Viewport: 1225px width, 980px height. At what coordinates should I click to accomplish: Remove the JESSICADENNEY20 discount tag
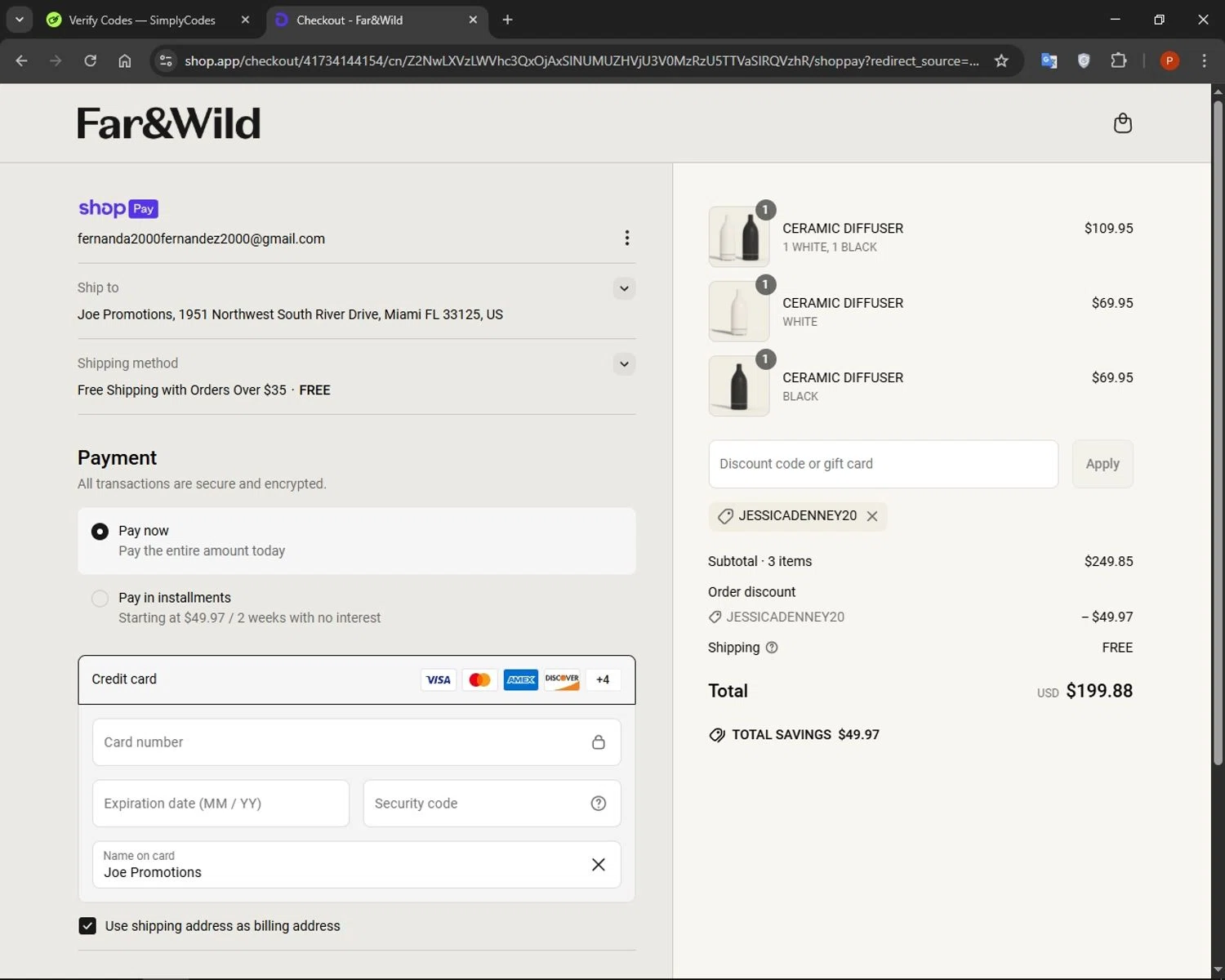tap(872, 516)
